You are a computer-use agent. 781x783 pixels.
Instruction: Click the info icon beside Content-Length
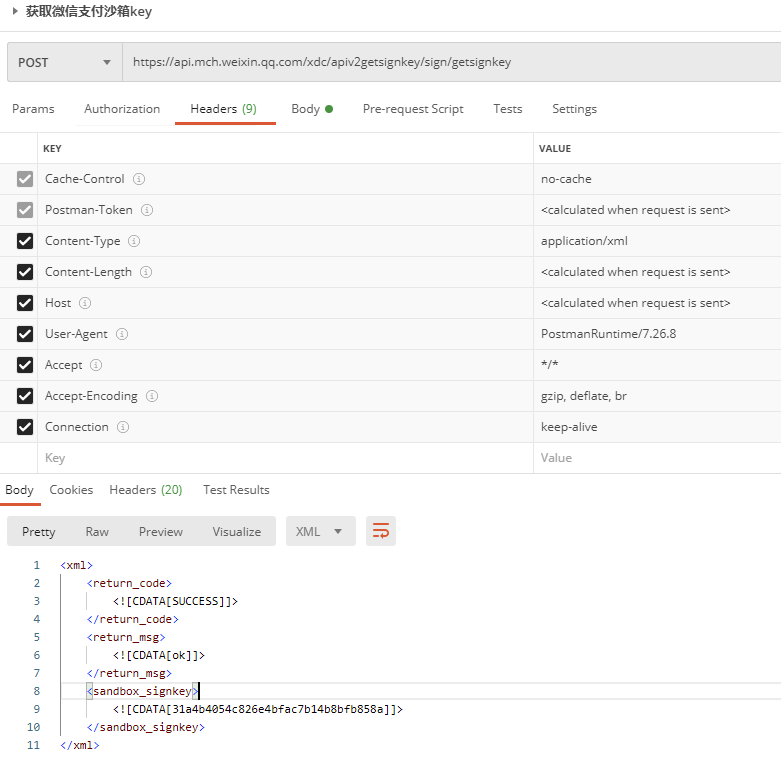click(x=146, y=272)
